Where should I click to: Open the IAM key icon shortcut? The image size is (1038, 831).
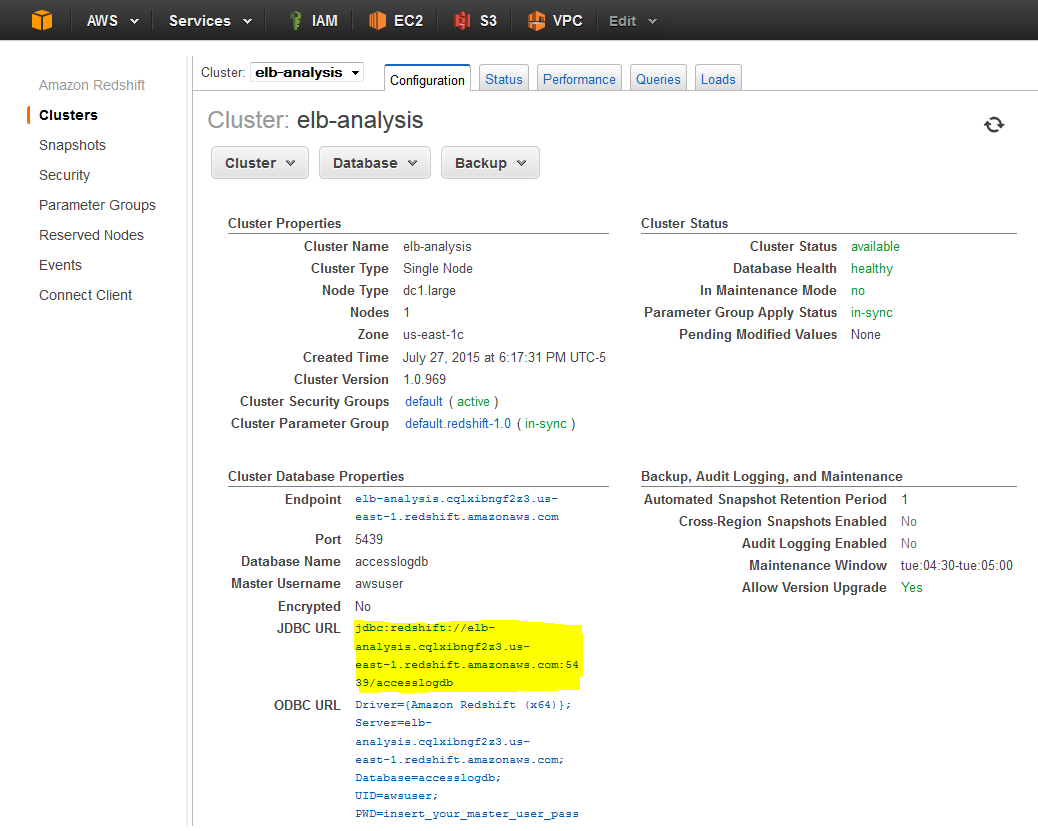pyautogui.click(x=296, y=21)
